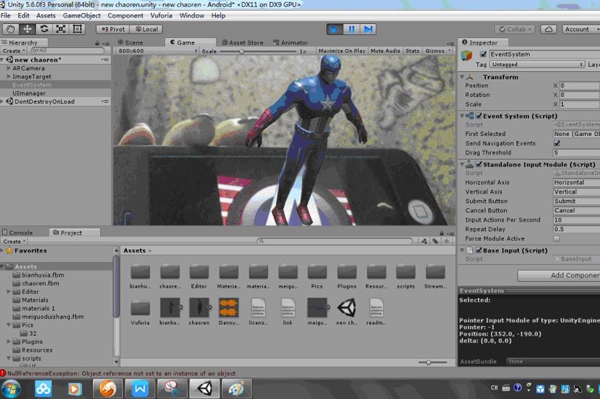This screenshot has width=600, height=400.
Task: Open the GameObject menu
Action: coord(82,16)
